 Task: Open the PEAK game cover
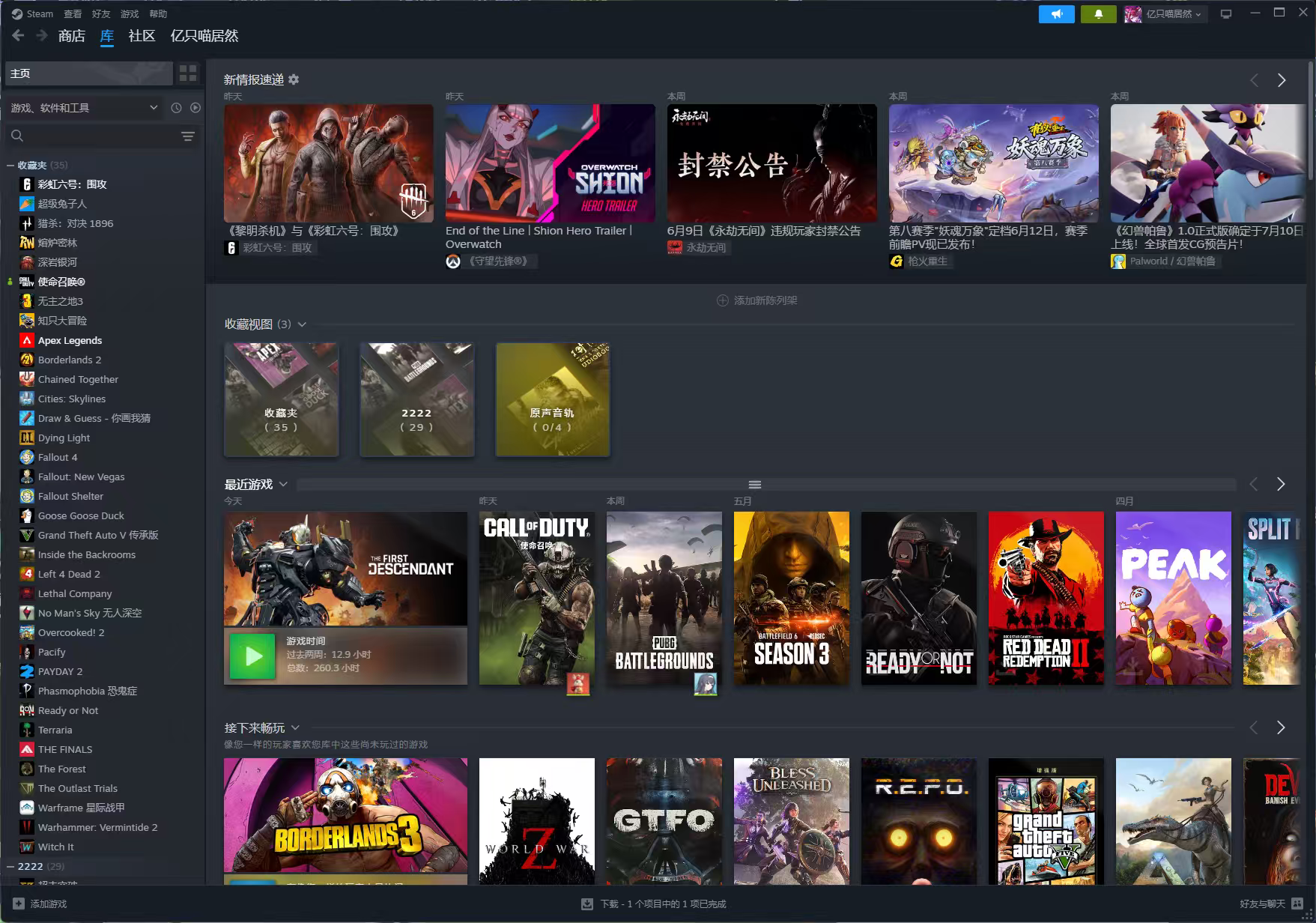point(1174,598)
